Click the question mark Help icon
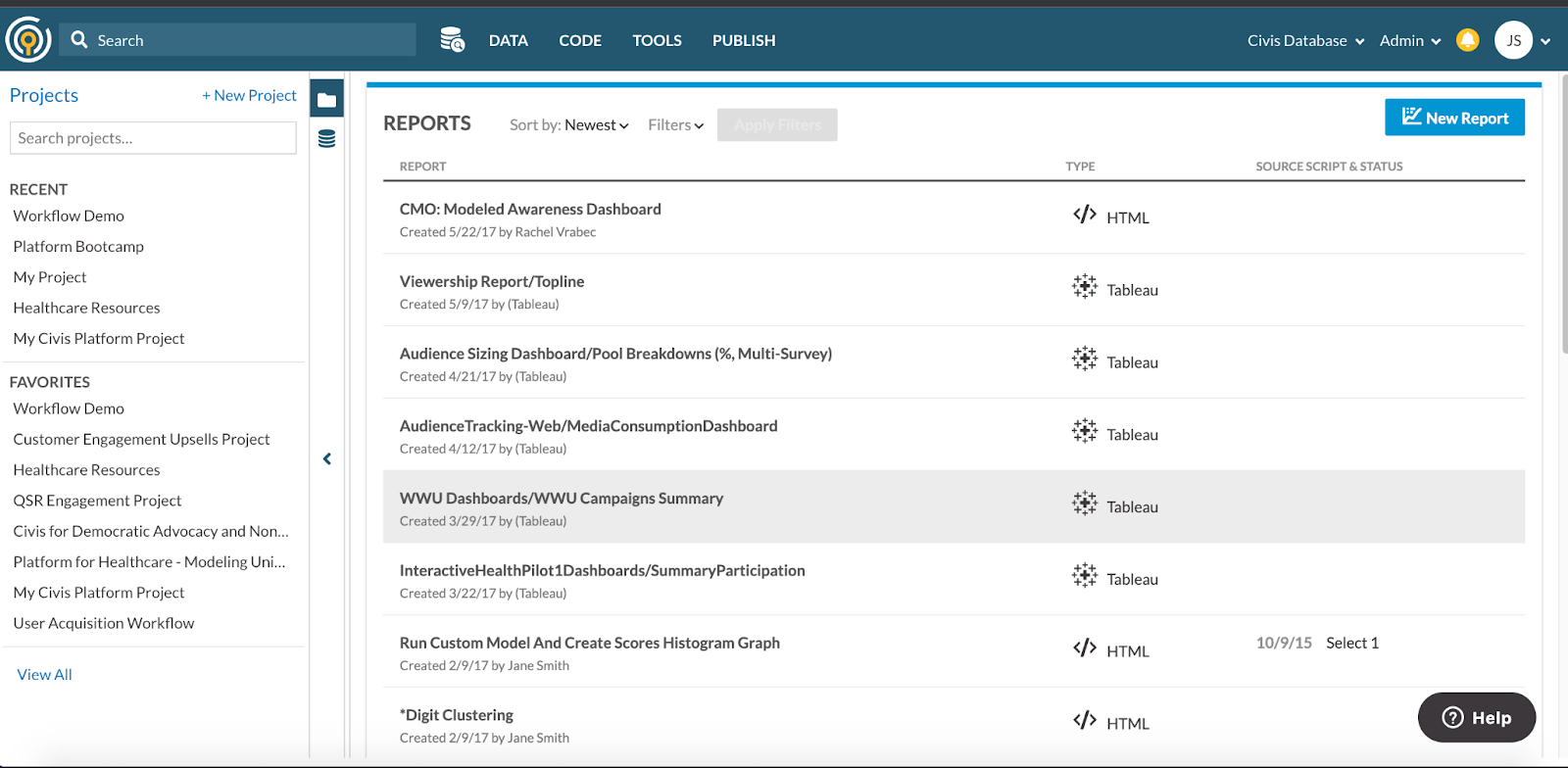This screenshot has height=768, width=1568. 1452,718
